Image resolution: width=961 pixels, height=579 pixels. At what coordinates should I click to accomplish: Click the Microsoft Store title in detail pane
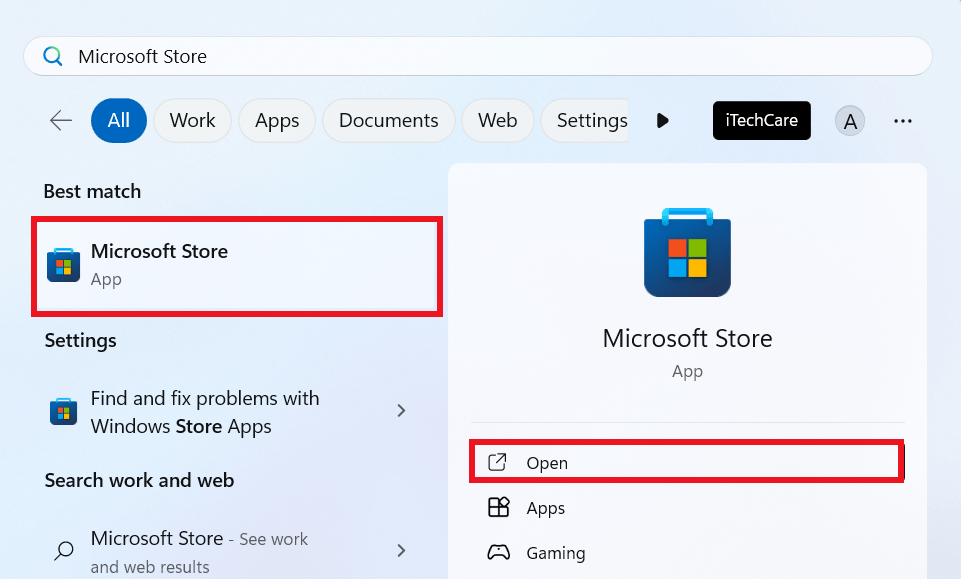[687, 338]
